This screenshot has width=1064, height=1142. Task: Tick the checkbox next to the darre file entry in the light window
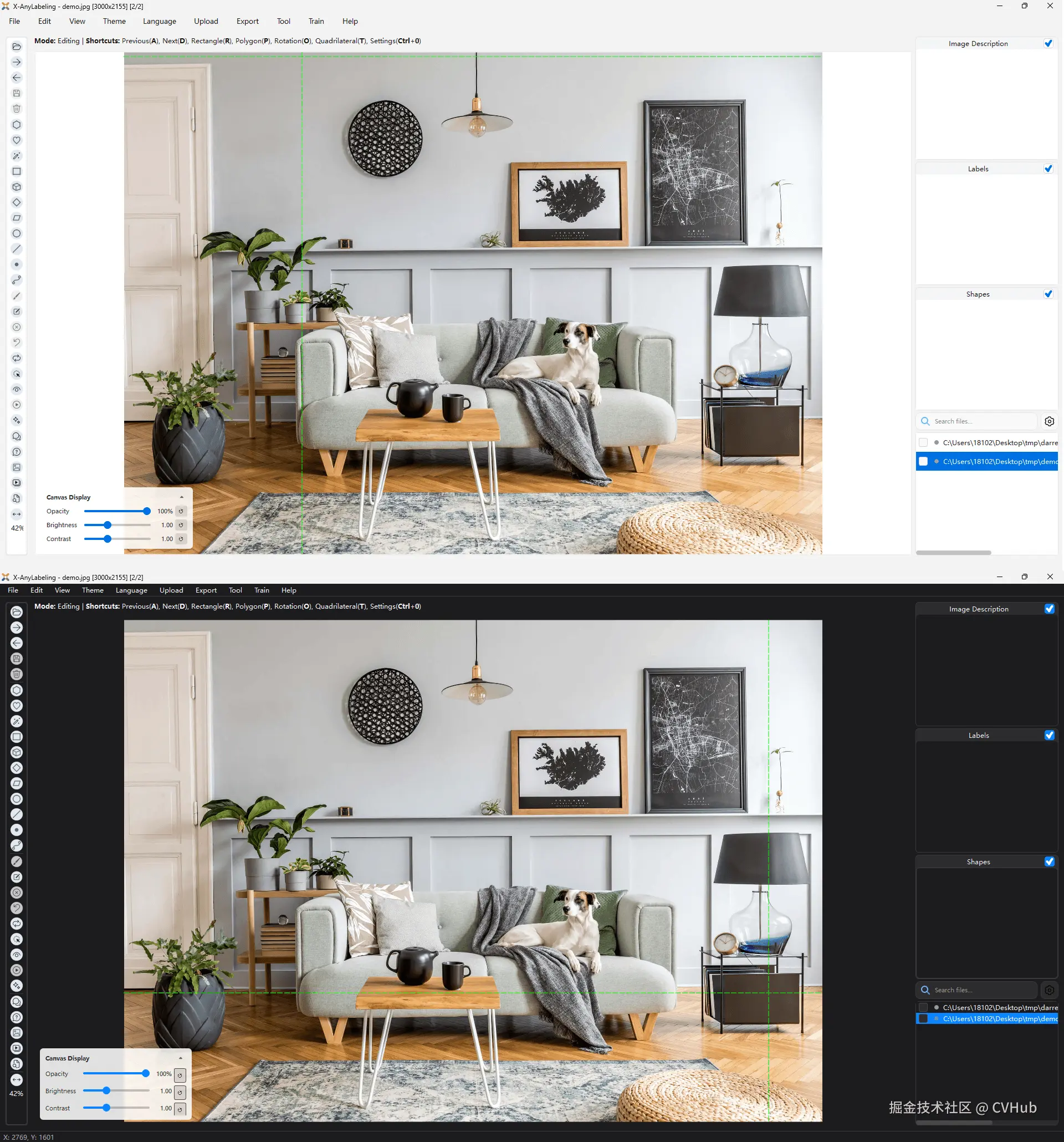coord(923,442)
